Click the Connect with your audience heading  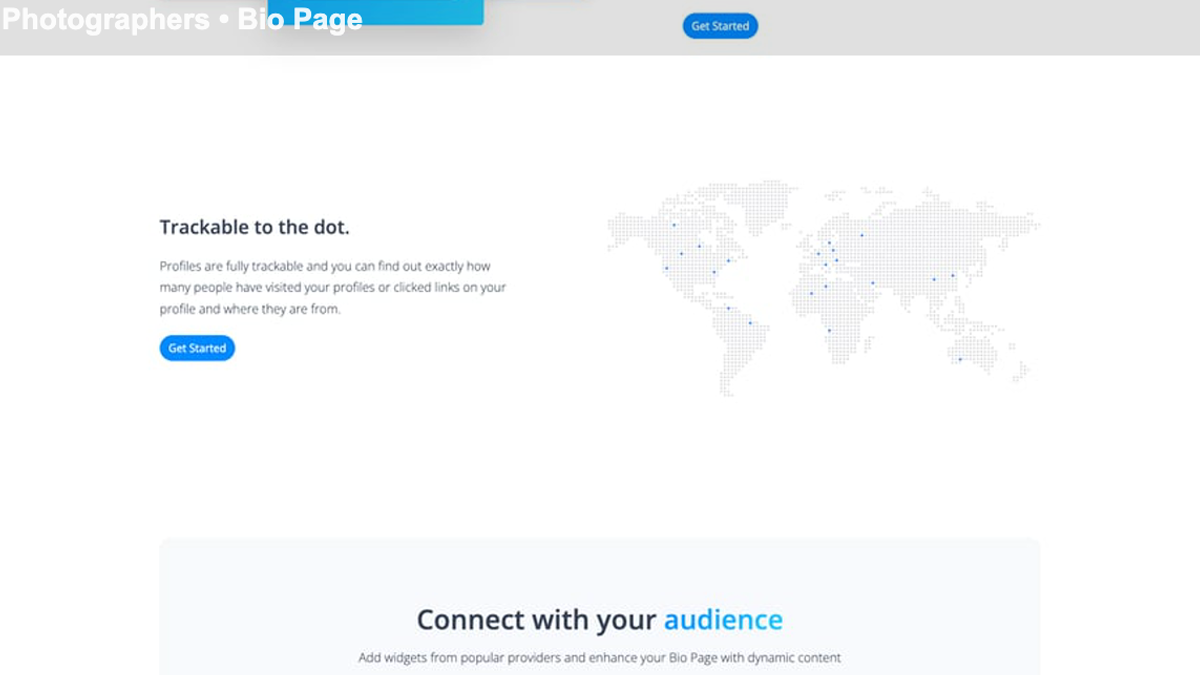600,619
